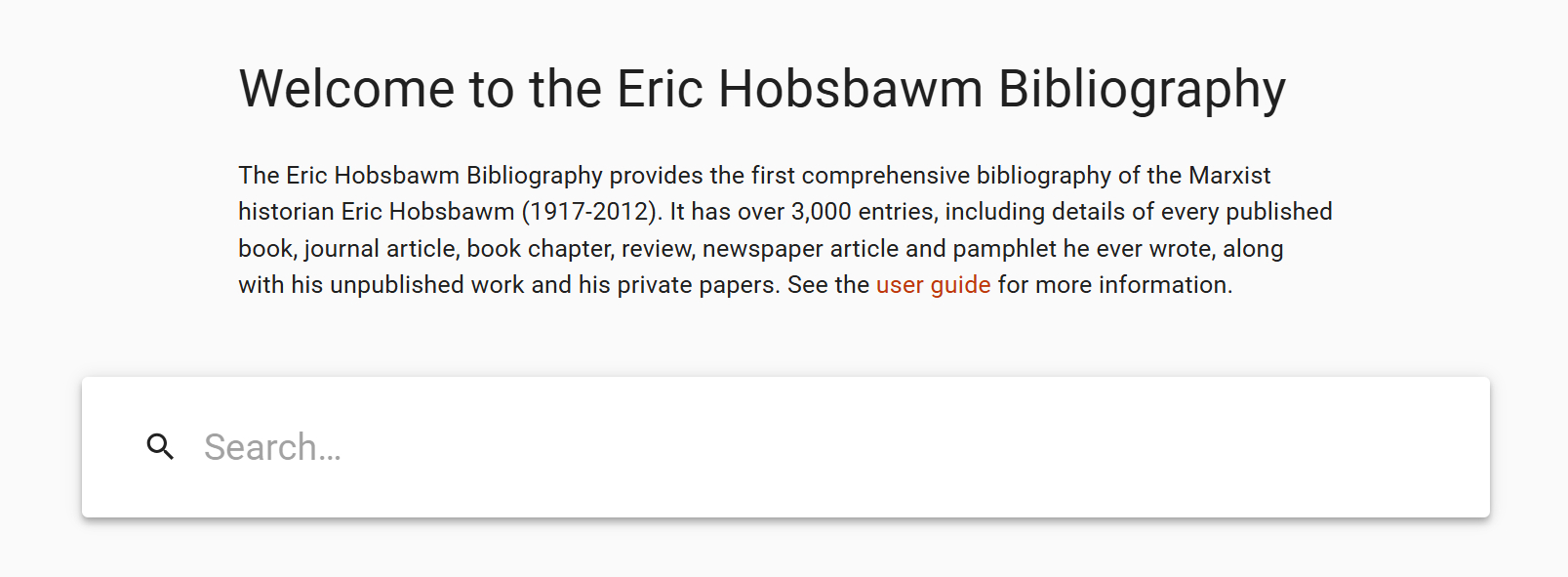
Task: Click the "(1917-2012)" date range text
Action: [591, 212]
